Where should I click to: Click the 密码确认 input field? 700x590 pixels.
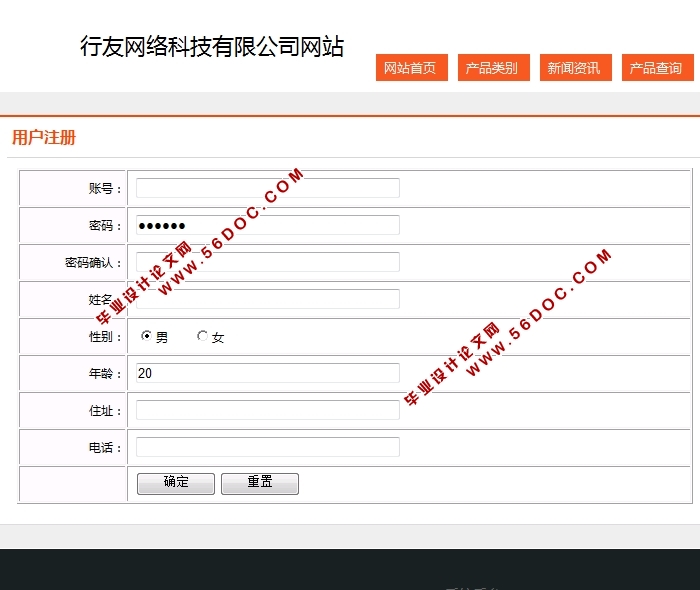[x=268, y=262]
